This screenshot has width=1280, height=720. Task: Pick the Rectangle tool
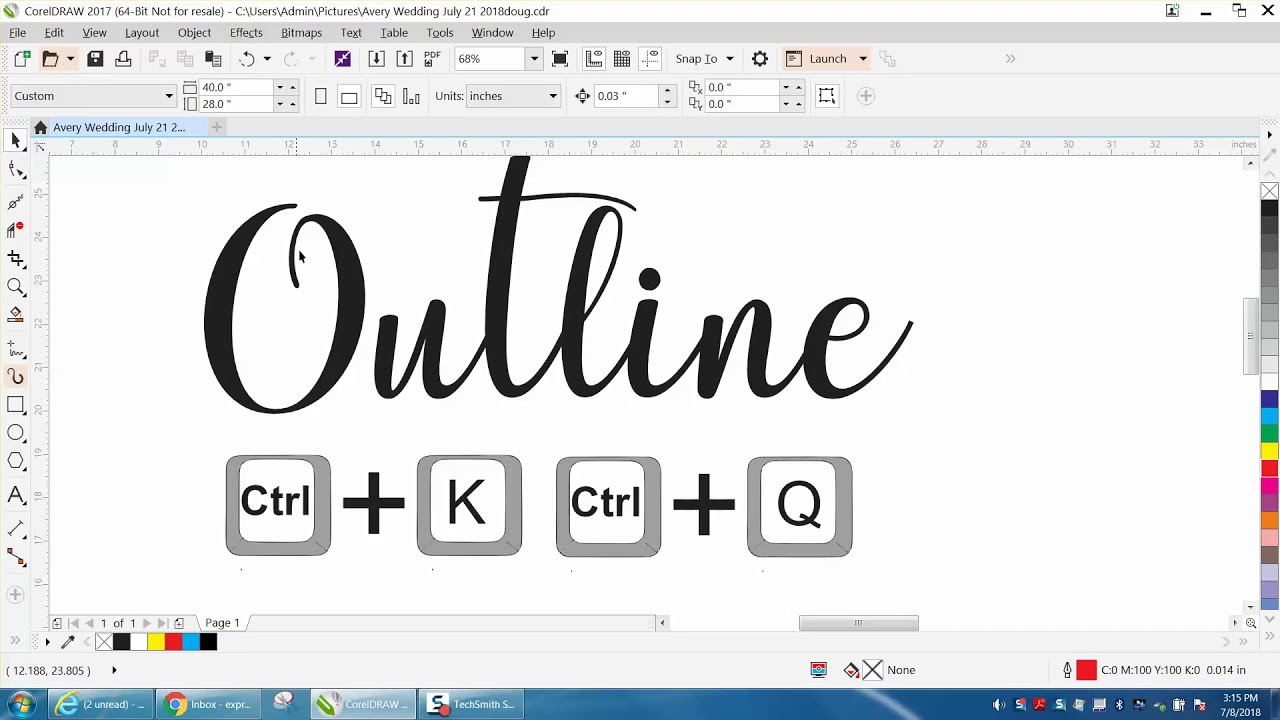[15, 405]
